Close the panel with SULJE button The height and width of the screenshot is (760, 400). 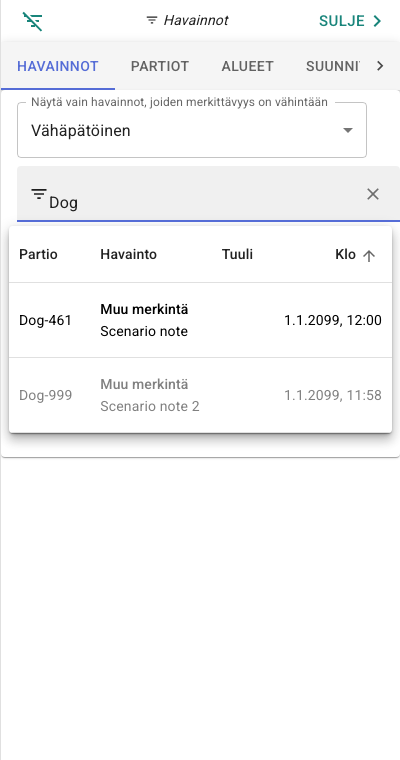coord(351,21)
